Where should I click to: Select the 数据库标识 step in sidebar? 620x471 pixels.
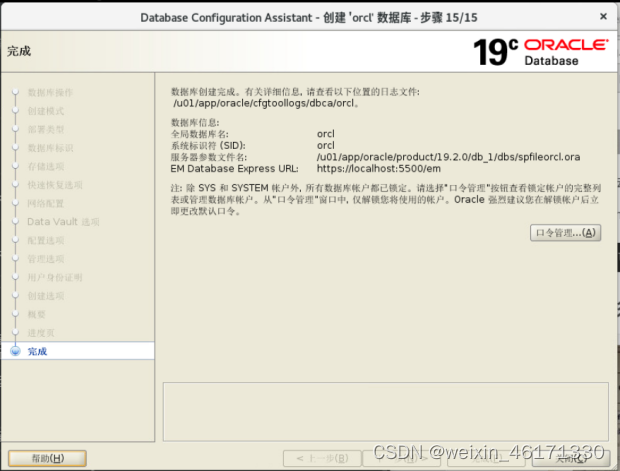tap(50, 148)
